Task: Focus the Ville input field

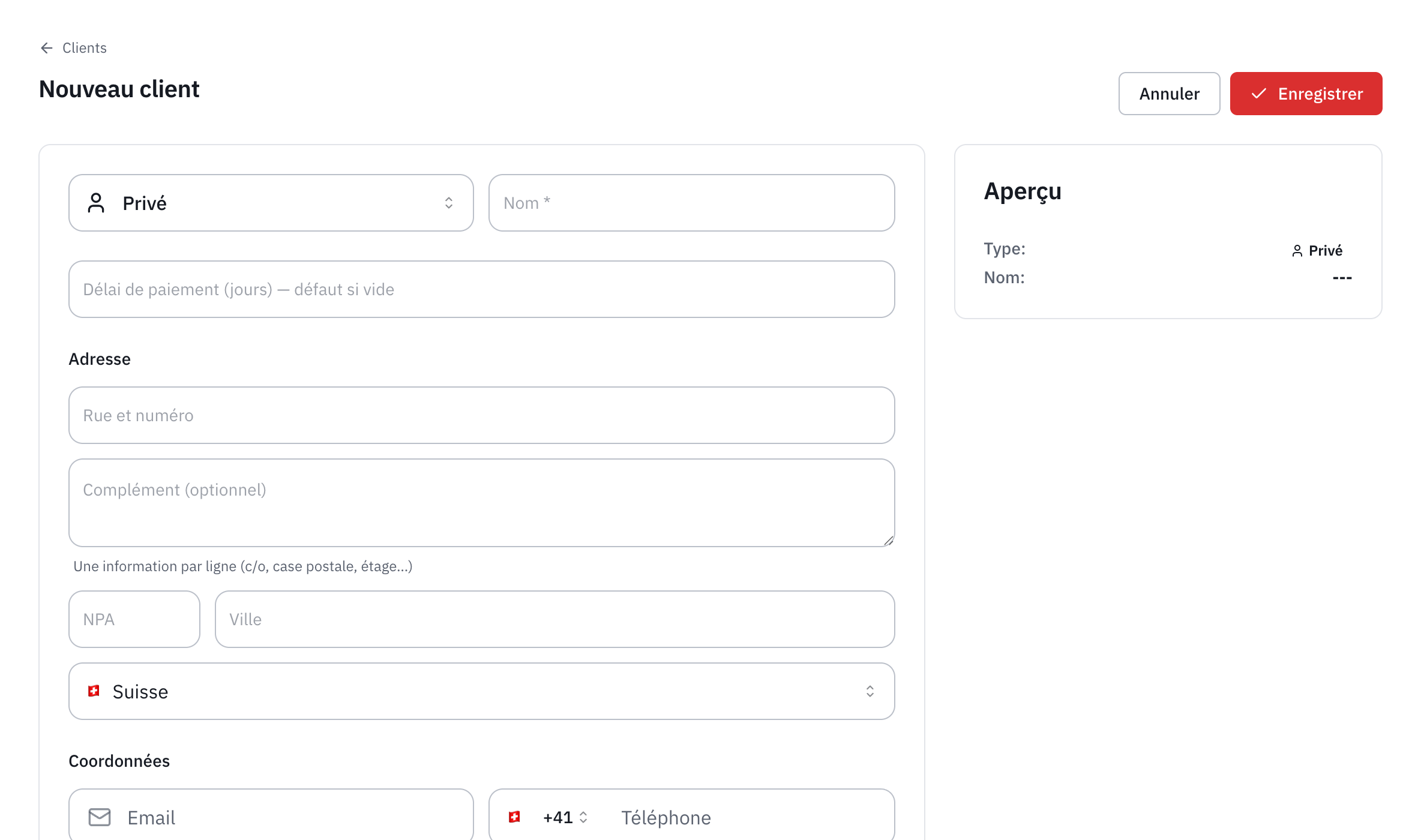Action: click(x=555, y=619)
